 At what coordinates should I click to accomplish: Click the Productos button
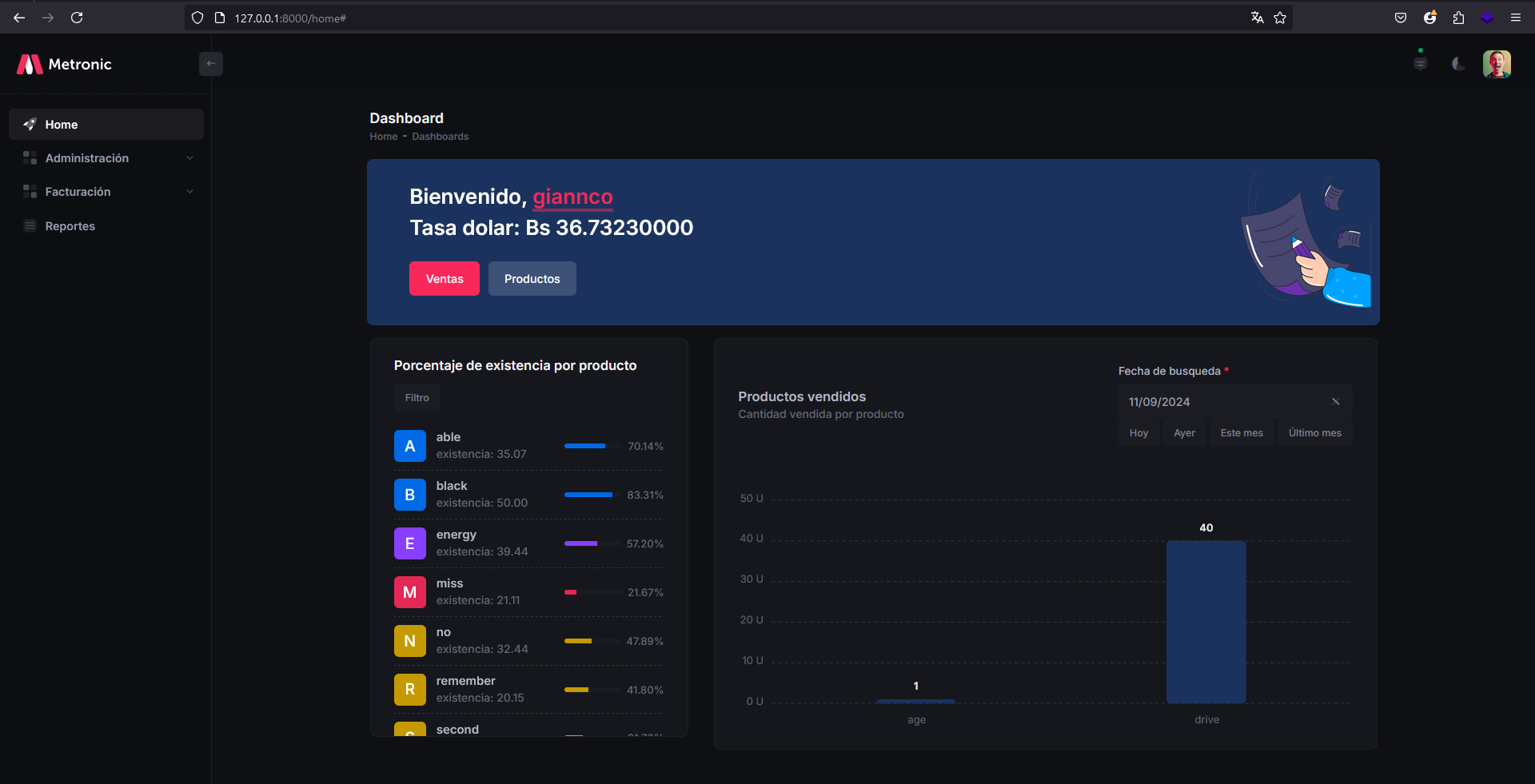[x=532, y=279]
